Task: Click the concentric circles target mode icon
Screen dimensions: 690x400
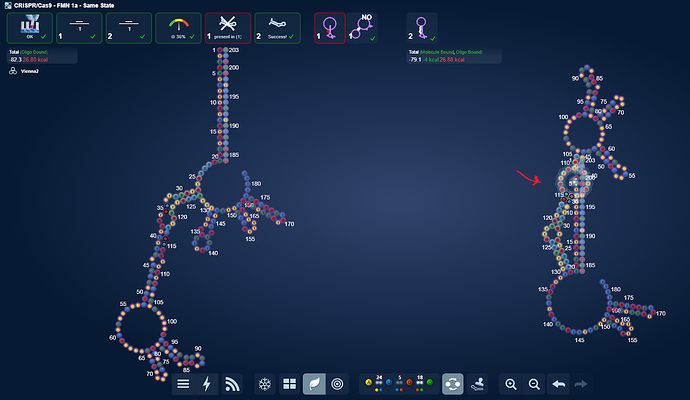Action: pos(338,383)
